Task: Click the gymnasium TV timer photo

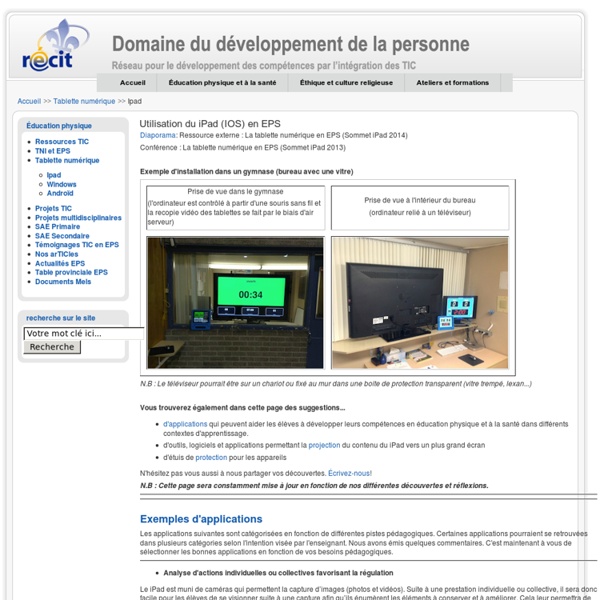Action: (x=235, y=303)
